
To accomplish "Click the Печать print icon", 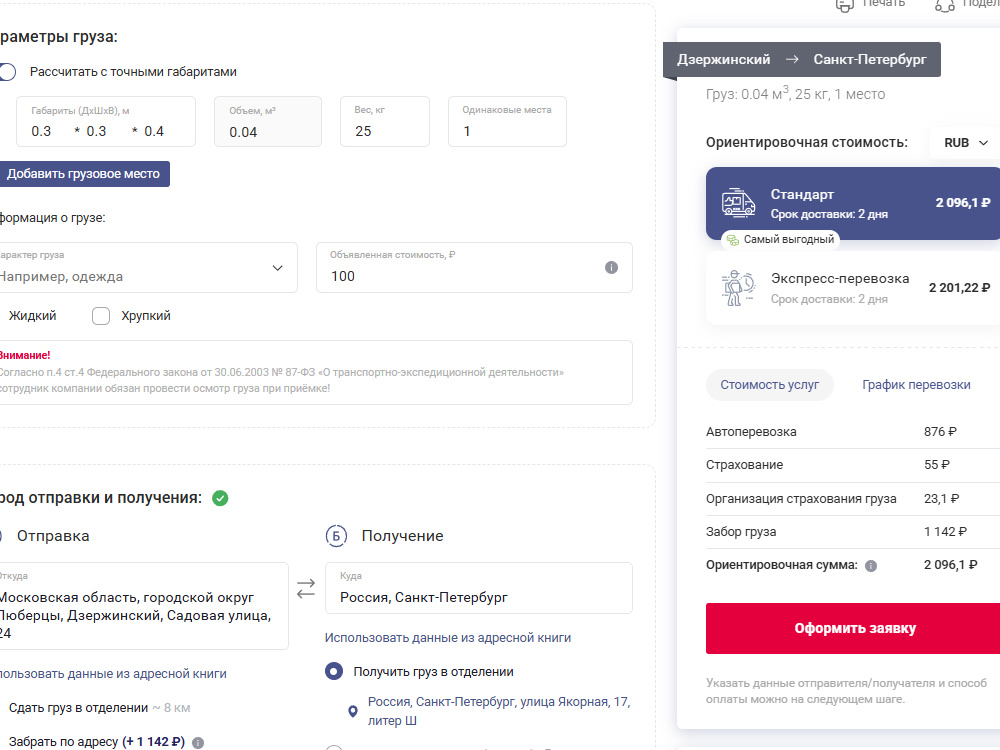I will tap(844, 4).
